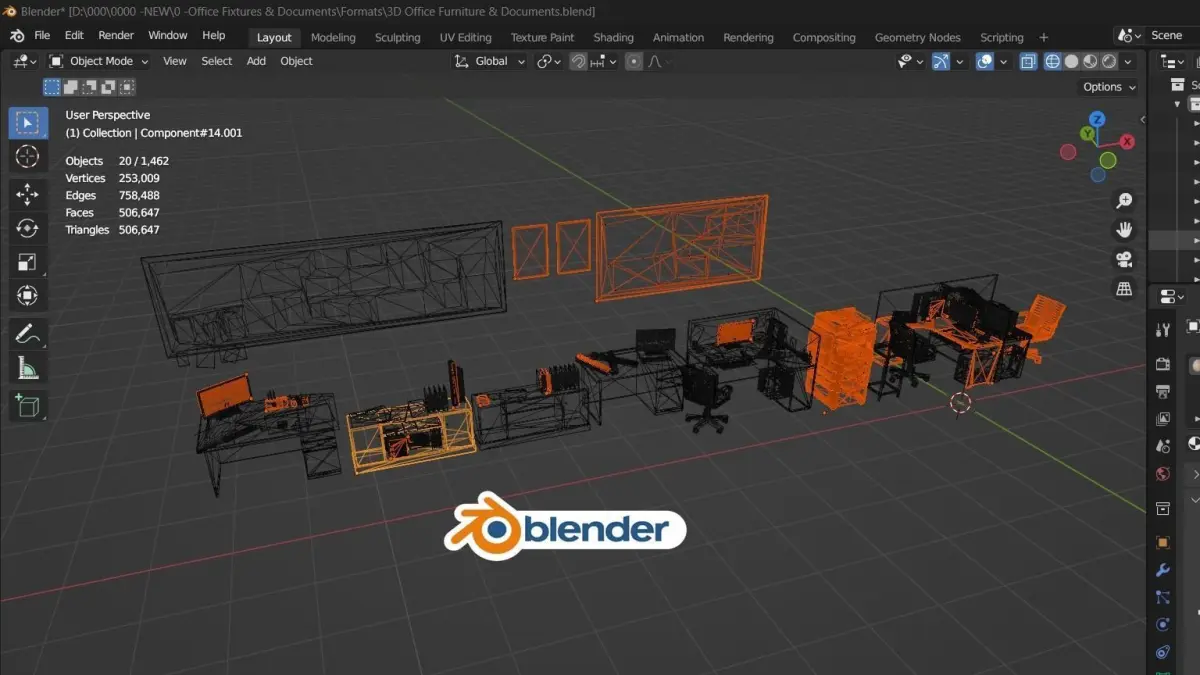
Task: Open the viewport shading options dropdown
Action: pos(1128,61)
